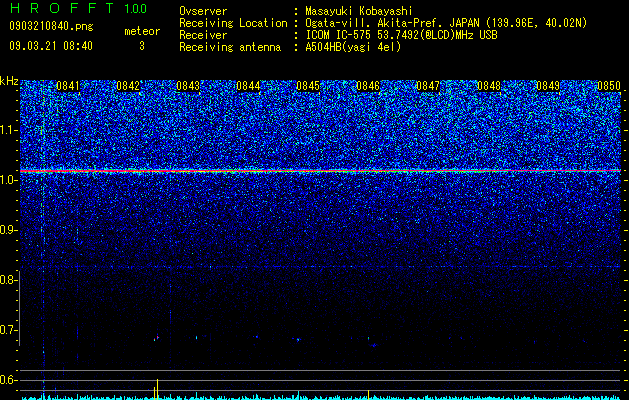Select the 0843 time label

[188, 86]
